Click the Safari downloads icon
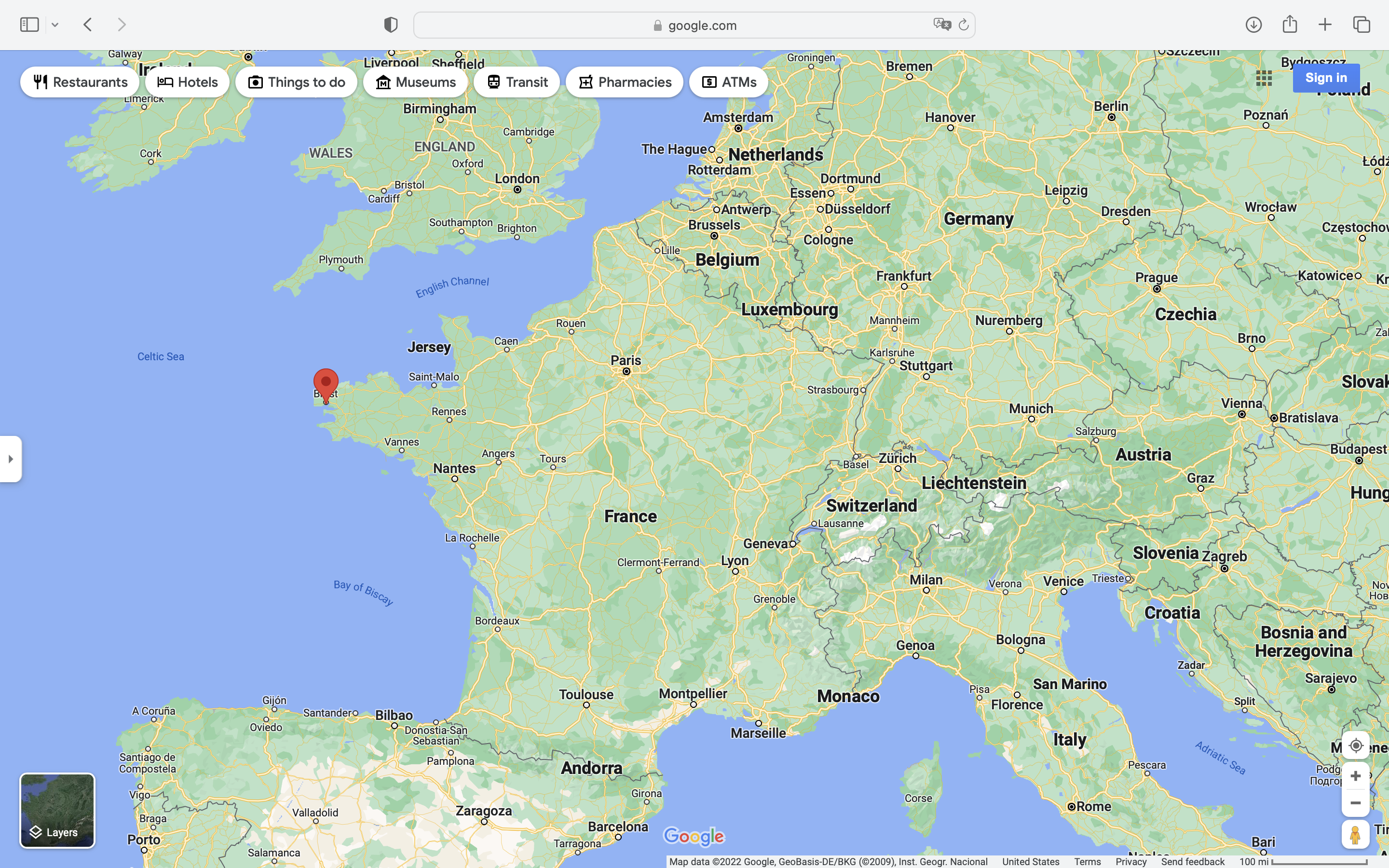The width and height of the screenshot is (1389, 868). tap(1253, 25)
